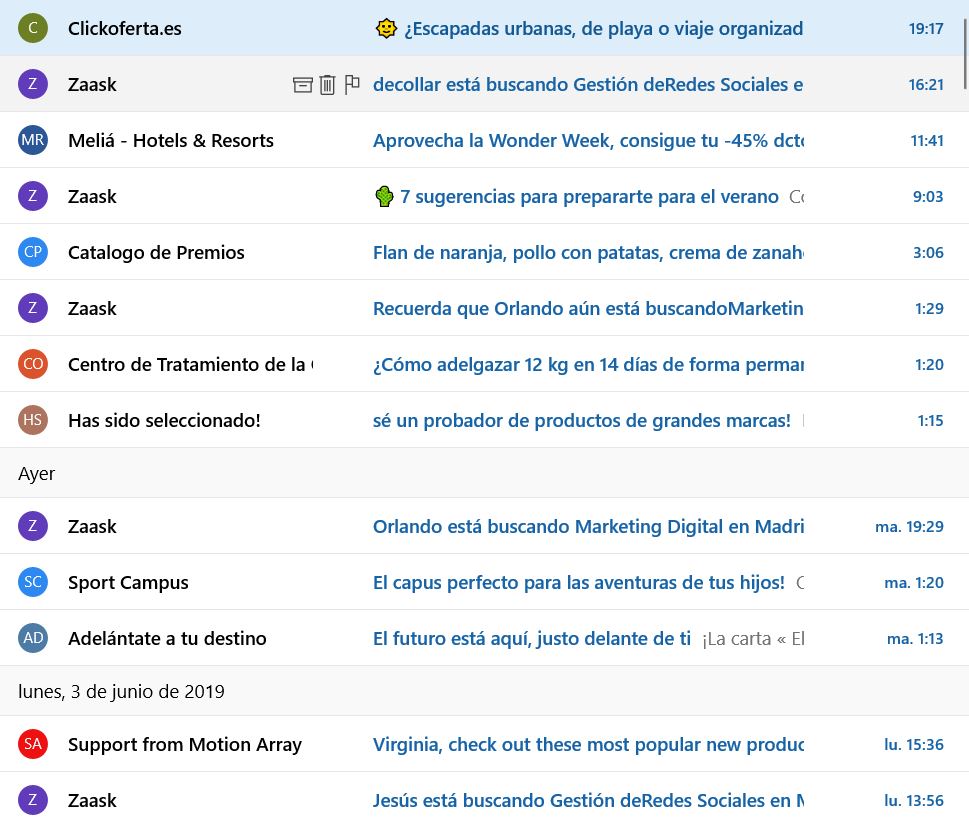The image size is (969, 826).
Task: Open '7 sugerencias para prepararte para el verano'
Action: point(589,196)
